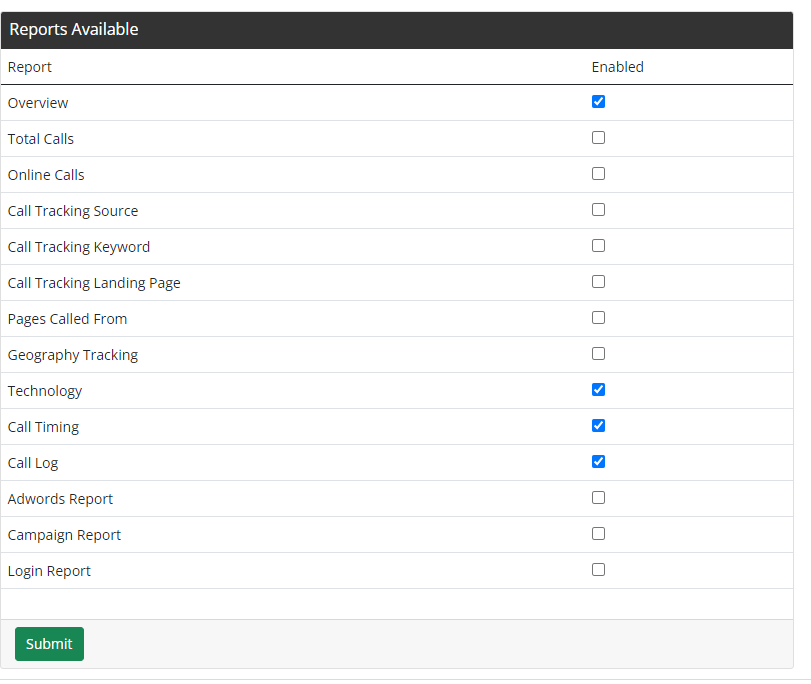811x684 pixels.
Task: Click the Pages Called From label
Action: coord(67,319)
